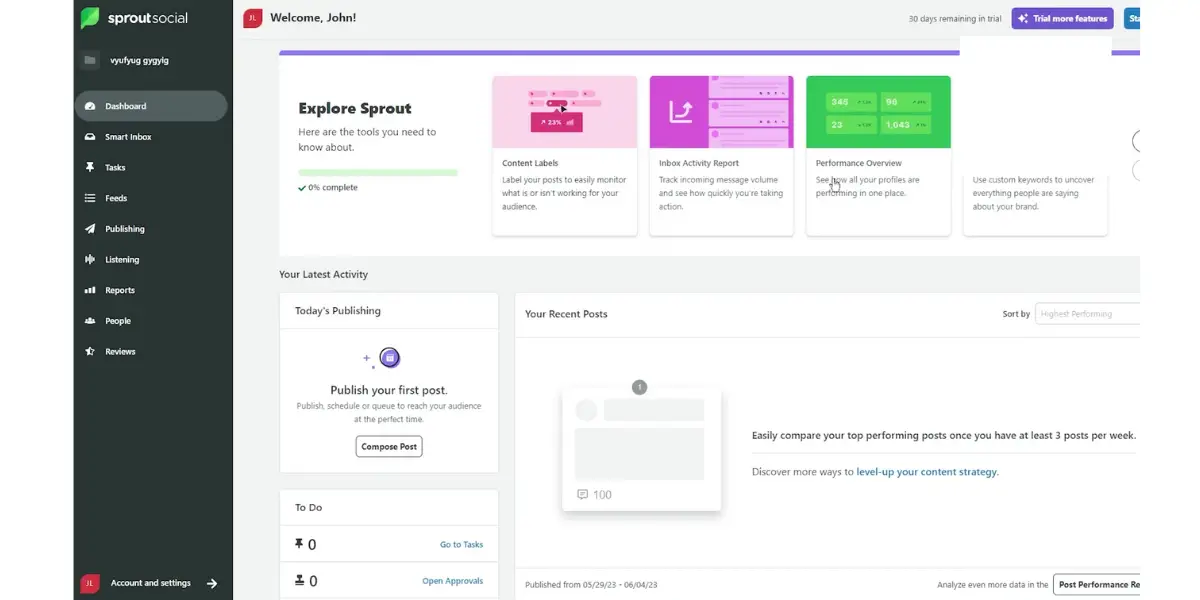The height and width of the screenshot is (600, 1200).
Task: Click the Post Performance Report button
Action: [x=1096, y=584]
